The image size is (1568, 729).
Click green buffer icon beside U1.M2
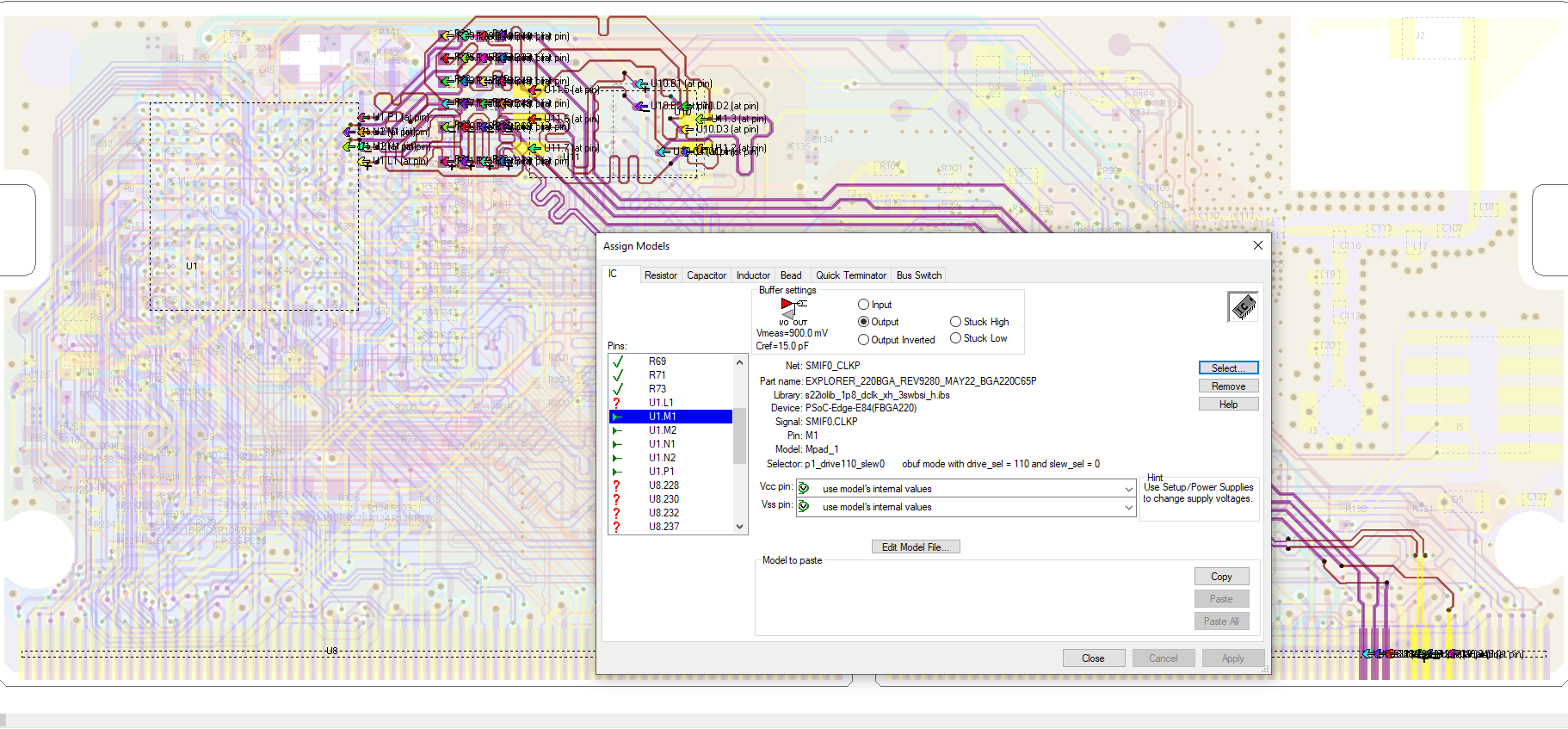617,430
